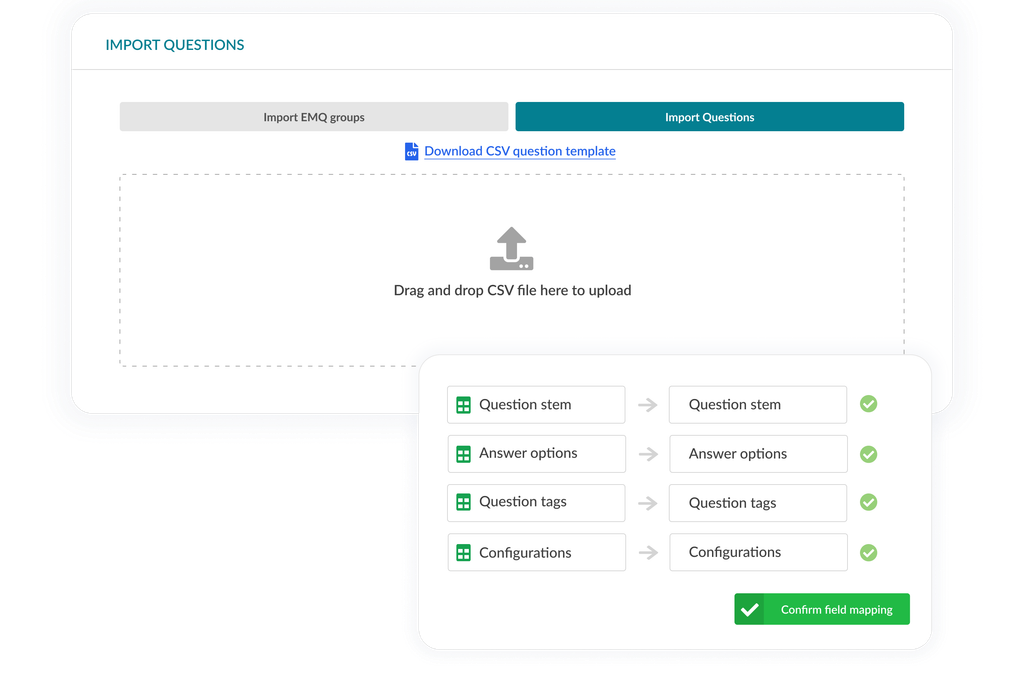This screenshot has width=1024, height=682.
Task: Select the spreadsheet icon next to Question stem
Action: click(x=463, y=404)
